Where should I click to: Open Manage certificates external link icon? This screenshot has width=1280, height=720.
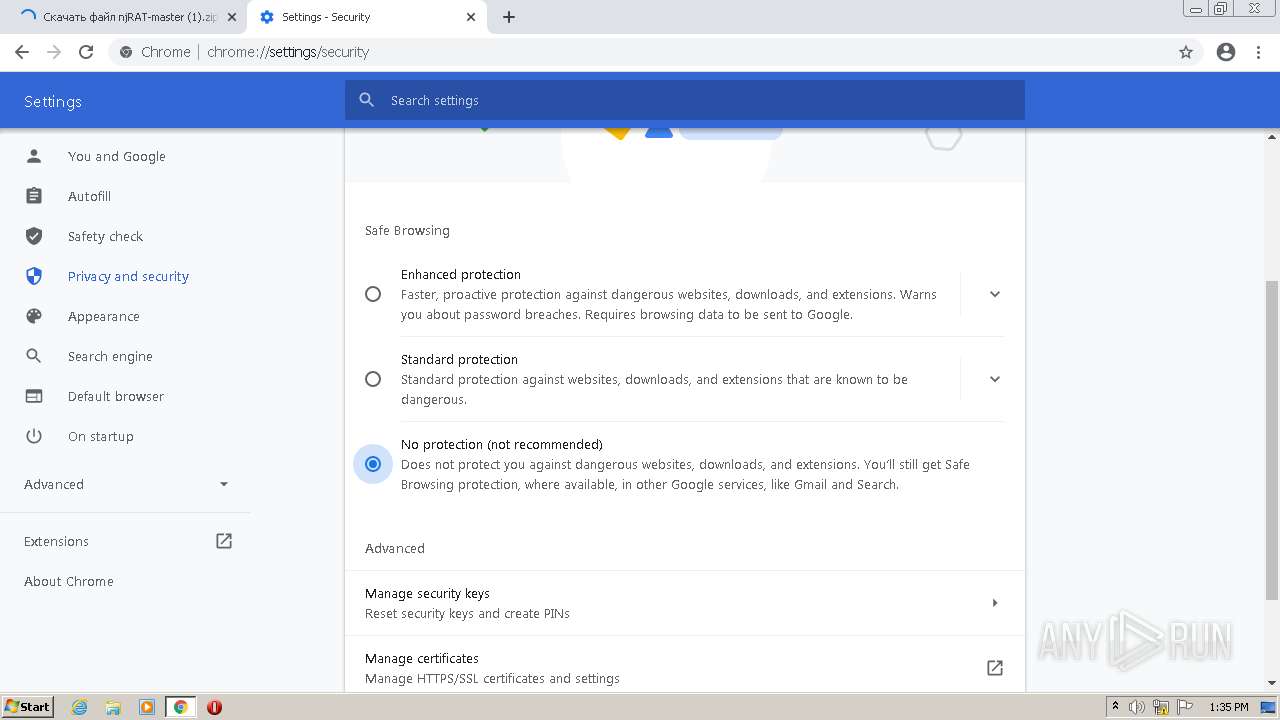995,668
